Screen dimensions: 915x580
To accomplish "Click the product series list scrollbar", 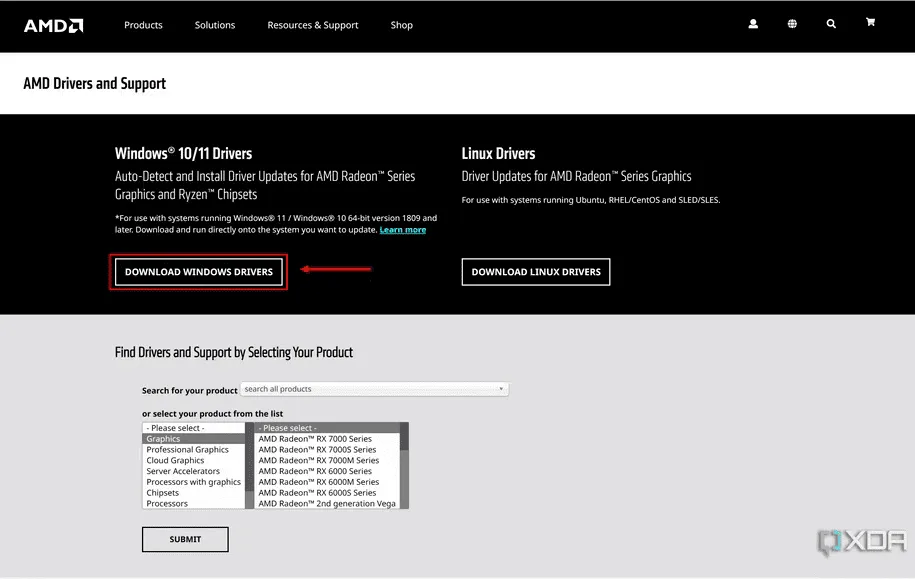I will (404, 465).
